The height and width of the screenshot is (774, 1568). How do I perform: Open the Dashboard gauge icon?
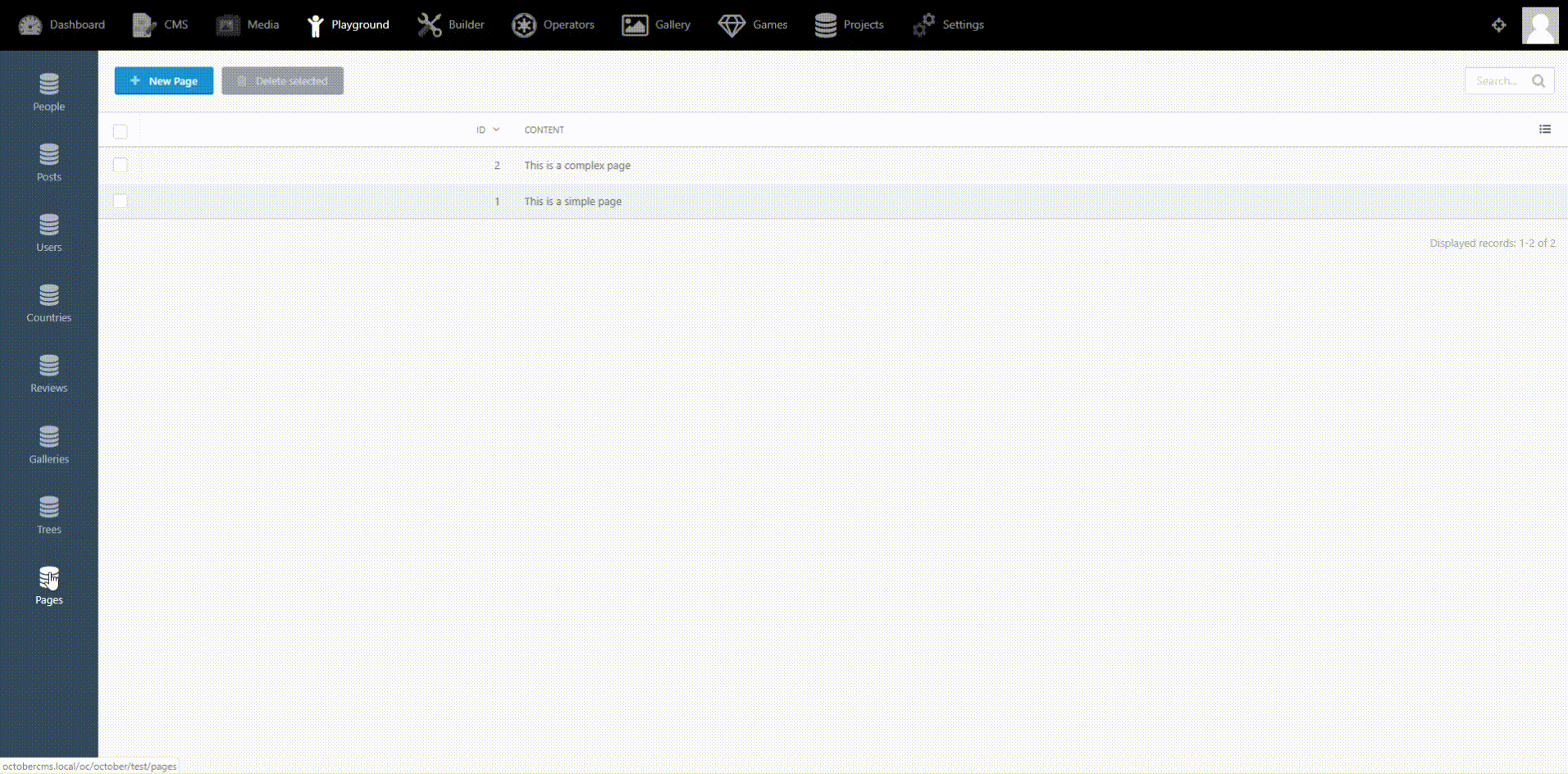[x=30, y=25]
